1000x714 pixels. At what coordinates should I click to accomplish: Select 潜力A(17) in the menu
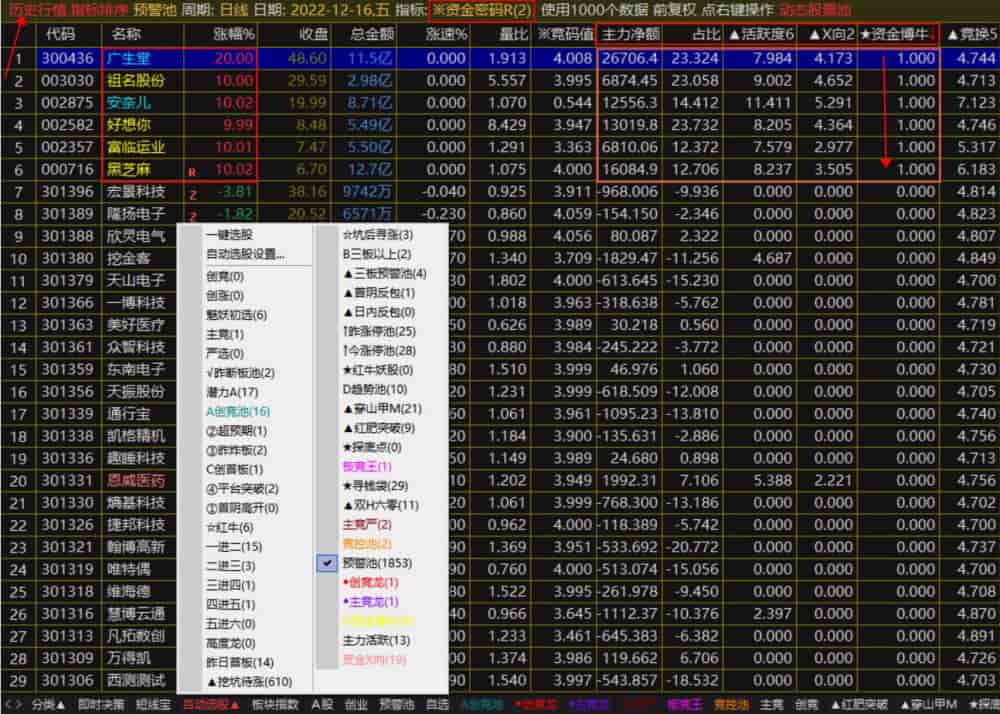232,392
